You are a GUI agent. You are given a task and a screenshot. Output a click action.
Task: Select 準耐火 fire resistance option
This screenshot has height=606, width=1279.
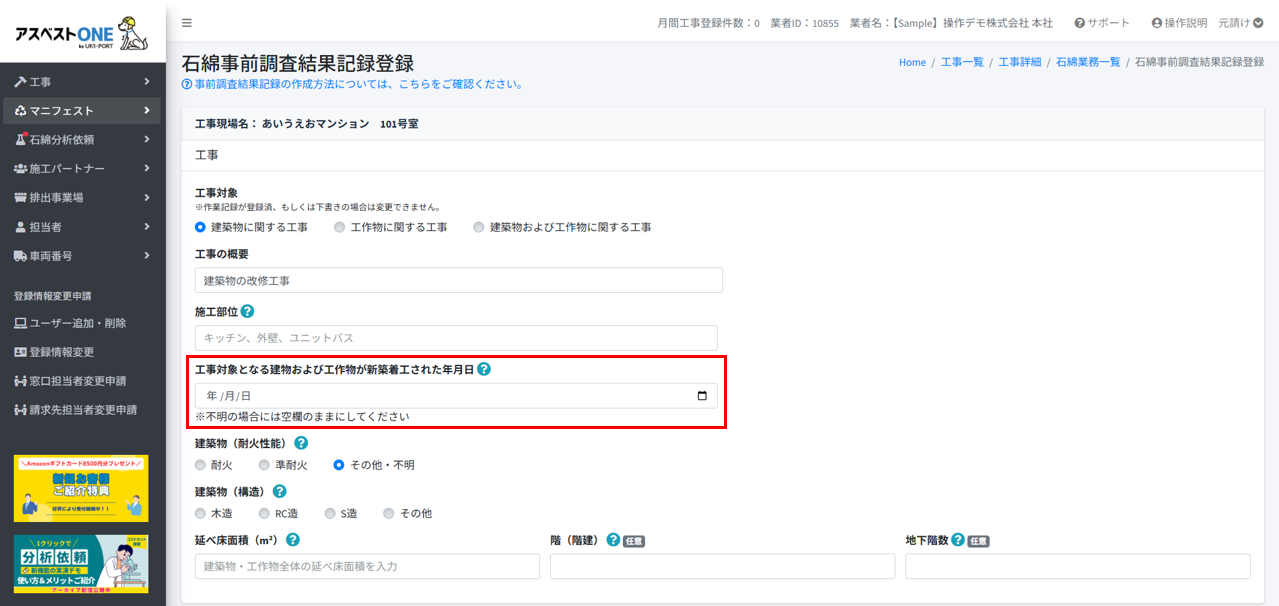point(264,465)
